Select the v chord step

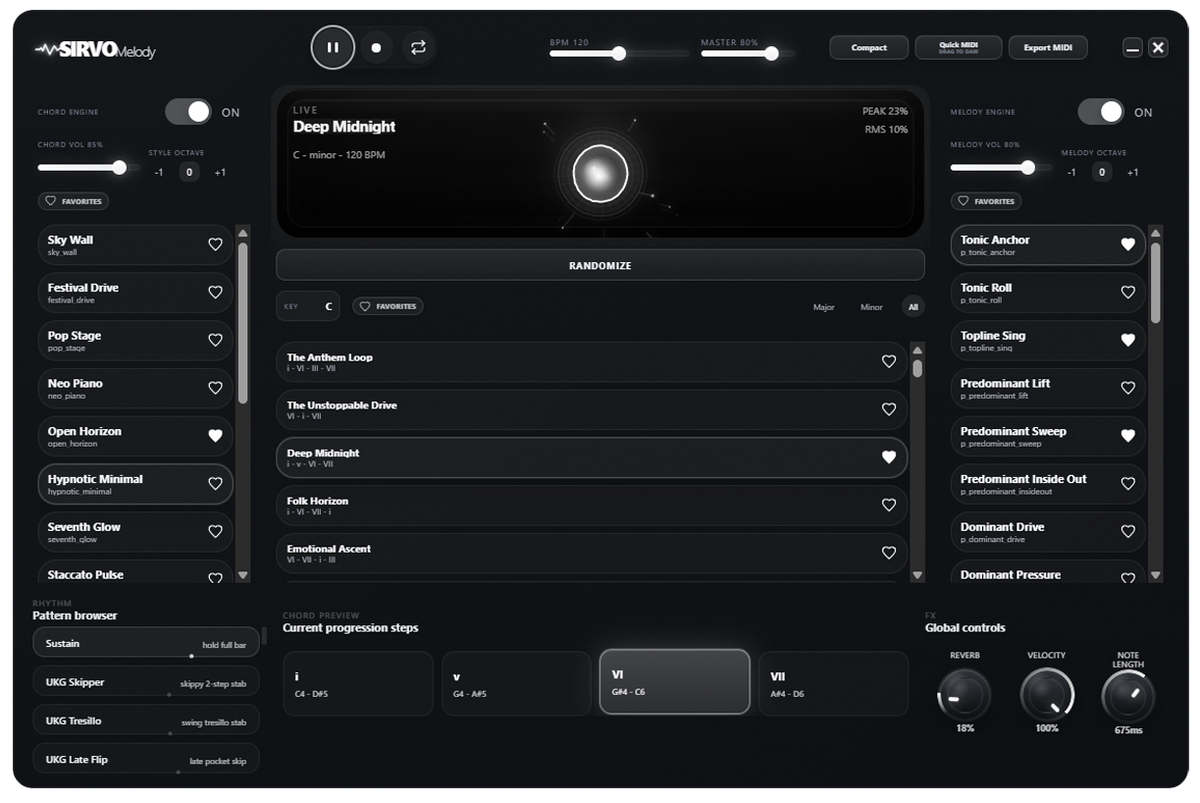[516, 684]
